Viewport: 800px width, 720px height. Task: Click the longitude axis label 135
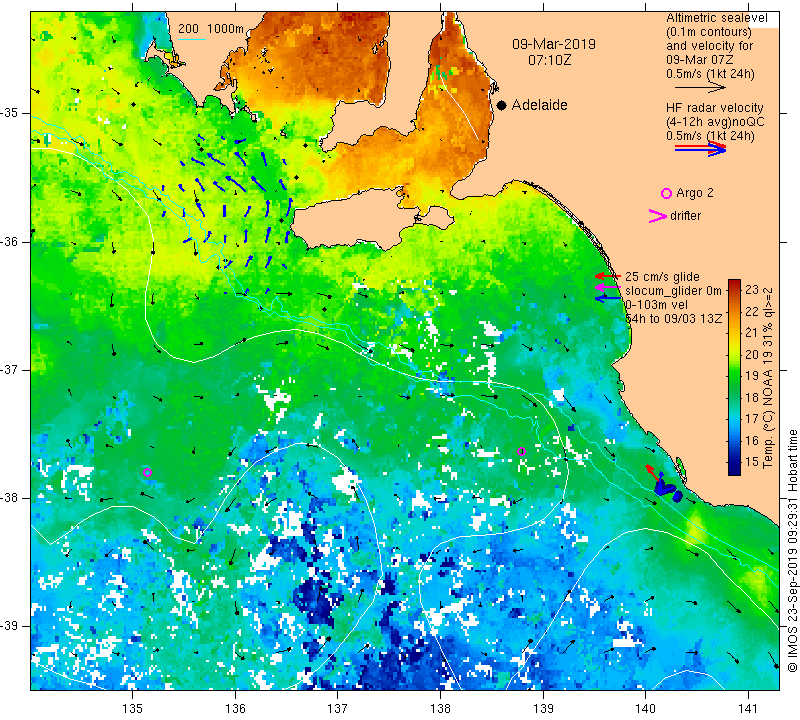[x=133, y=708]
